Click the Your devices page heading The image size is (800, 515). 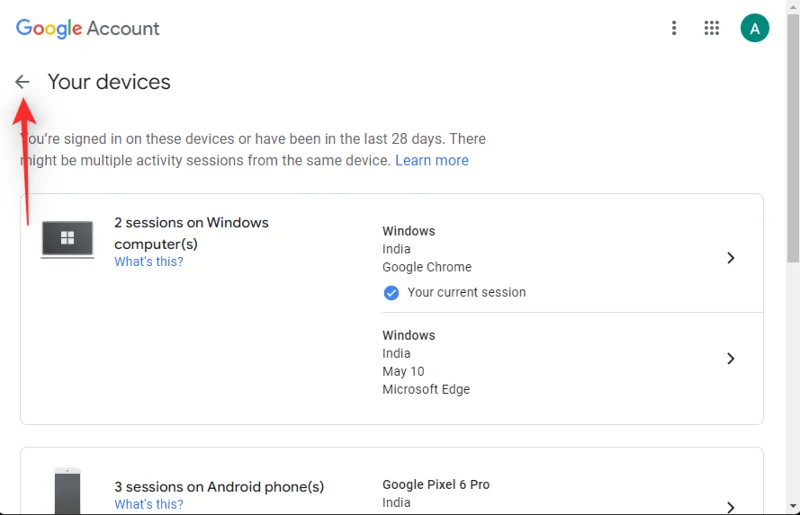pos(109,82)
